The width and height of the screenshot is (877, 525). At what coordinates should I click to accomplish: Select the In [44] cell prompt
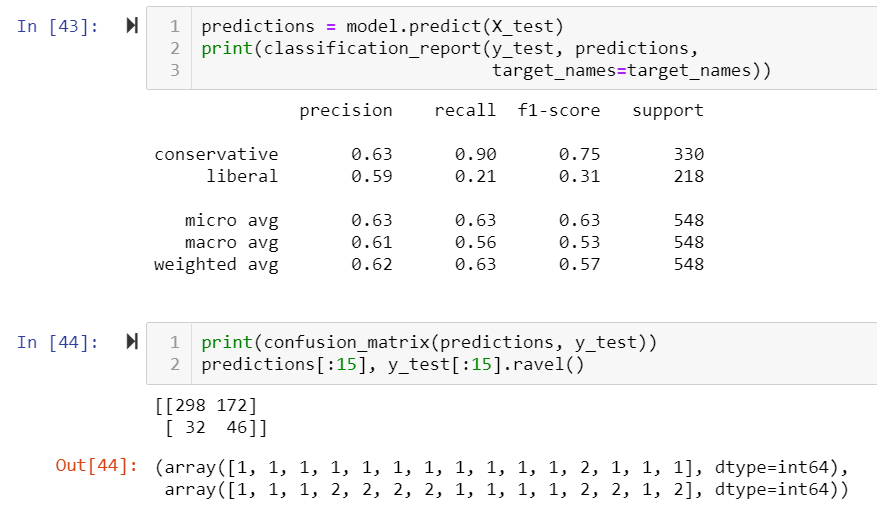[58, 342]
